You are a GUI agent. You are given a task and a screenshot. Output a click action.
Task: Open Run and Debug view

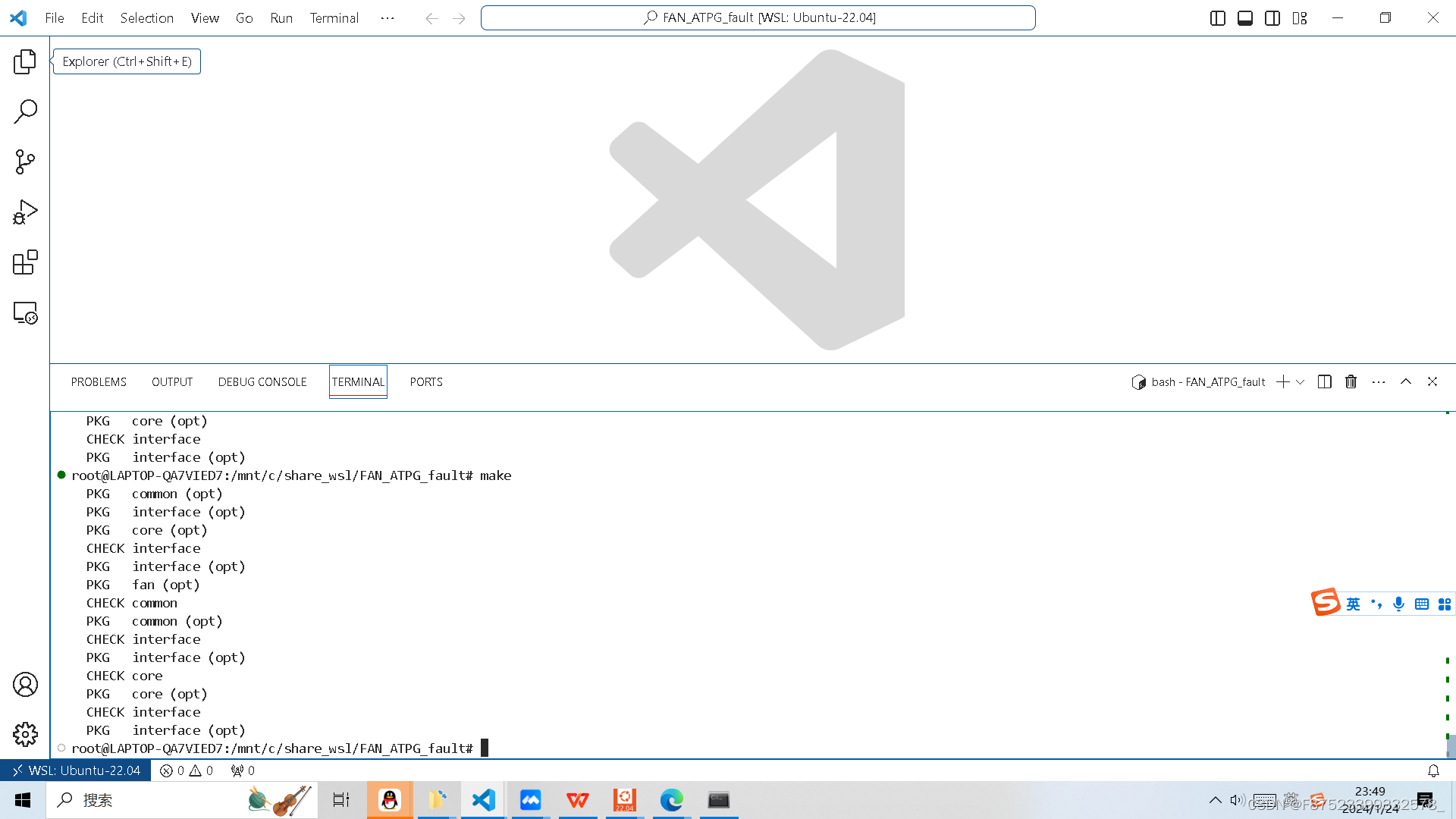coord(25,212)
